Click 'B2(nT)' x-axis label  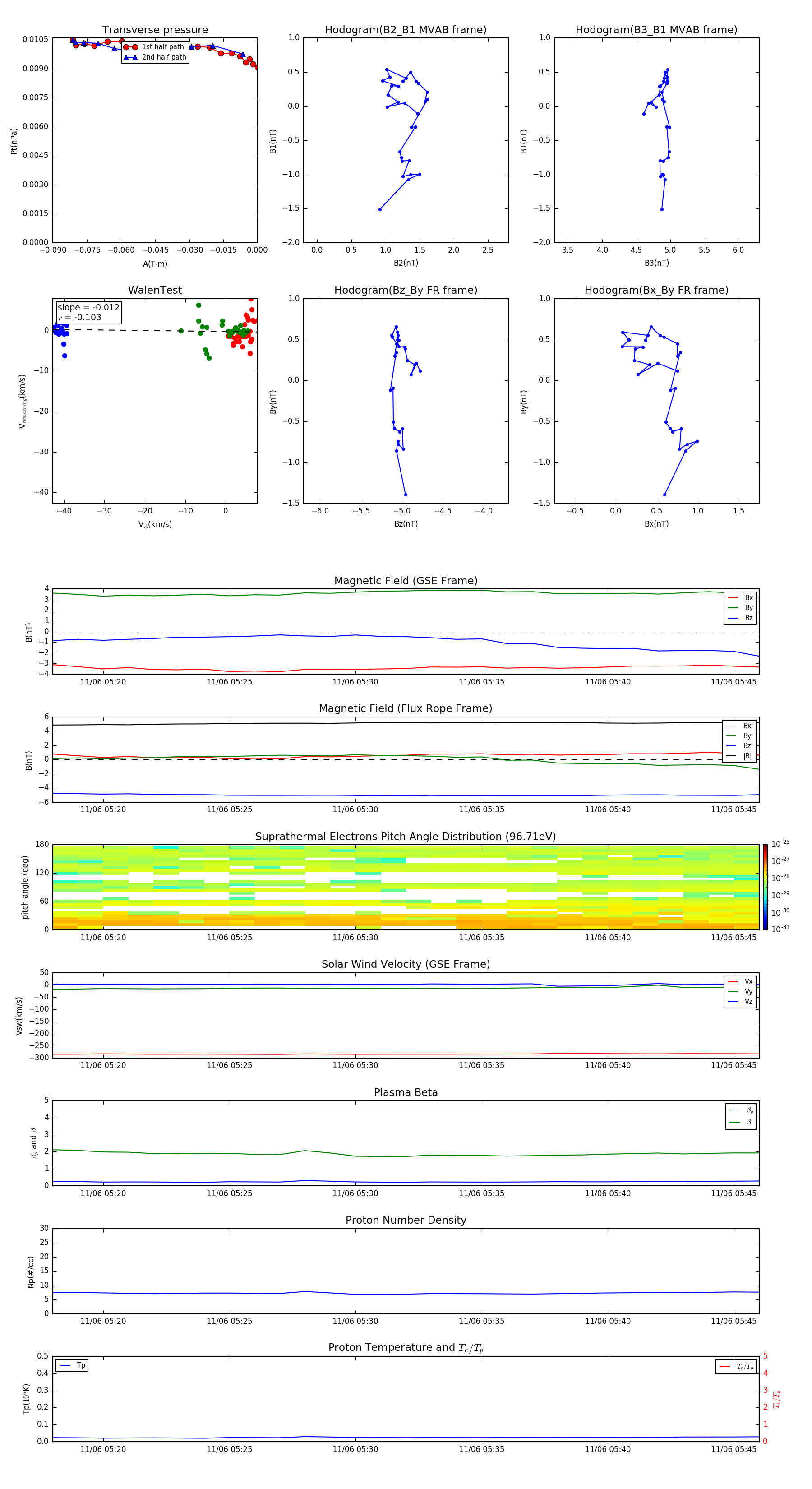pos(406,264)
